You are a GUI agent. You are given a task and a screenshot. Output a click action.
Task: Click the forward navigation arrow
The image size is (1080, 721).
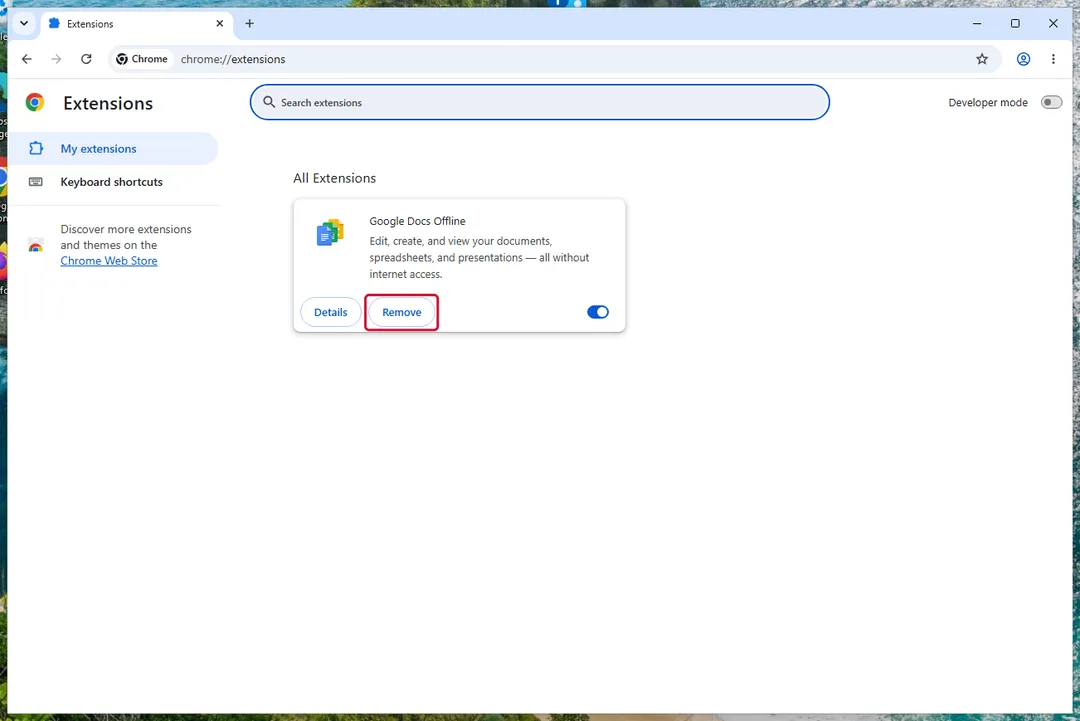tap(56, 59)
